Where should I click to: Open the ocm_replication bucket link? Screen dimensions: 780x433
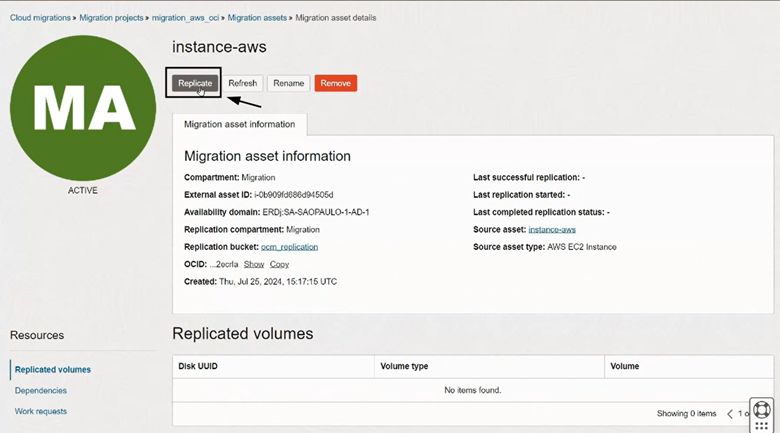tap(289, 247)
